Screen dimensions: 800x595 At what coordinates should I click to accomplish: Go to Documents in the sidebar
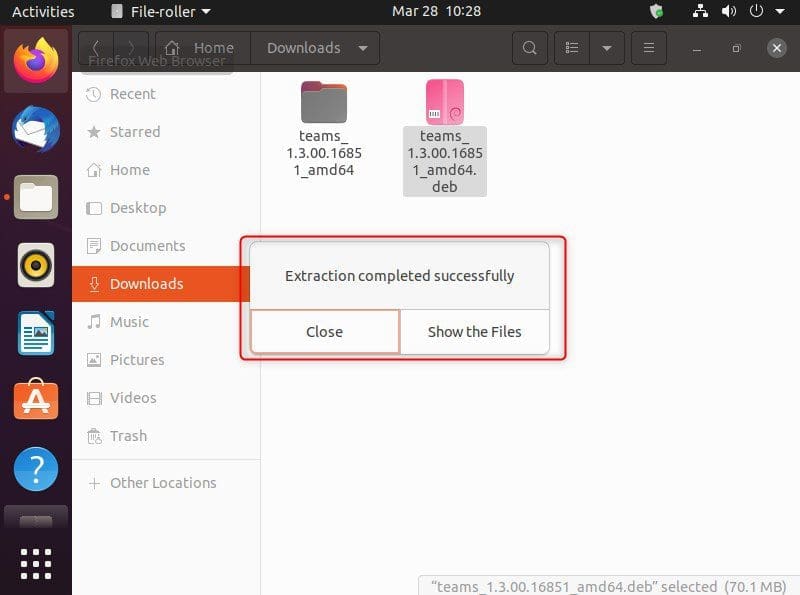[147, 246]
